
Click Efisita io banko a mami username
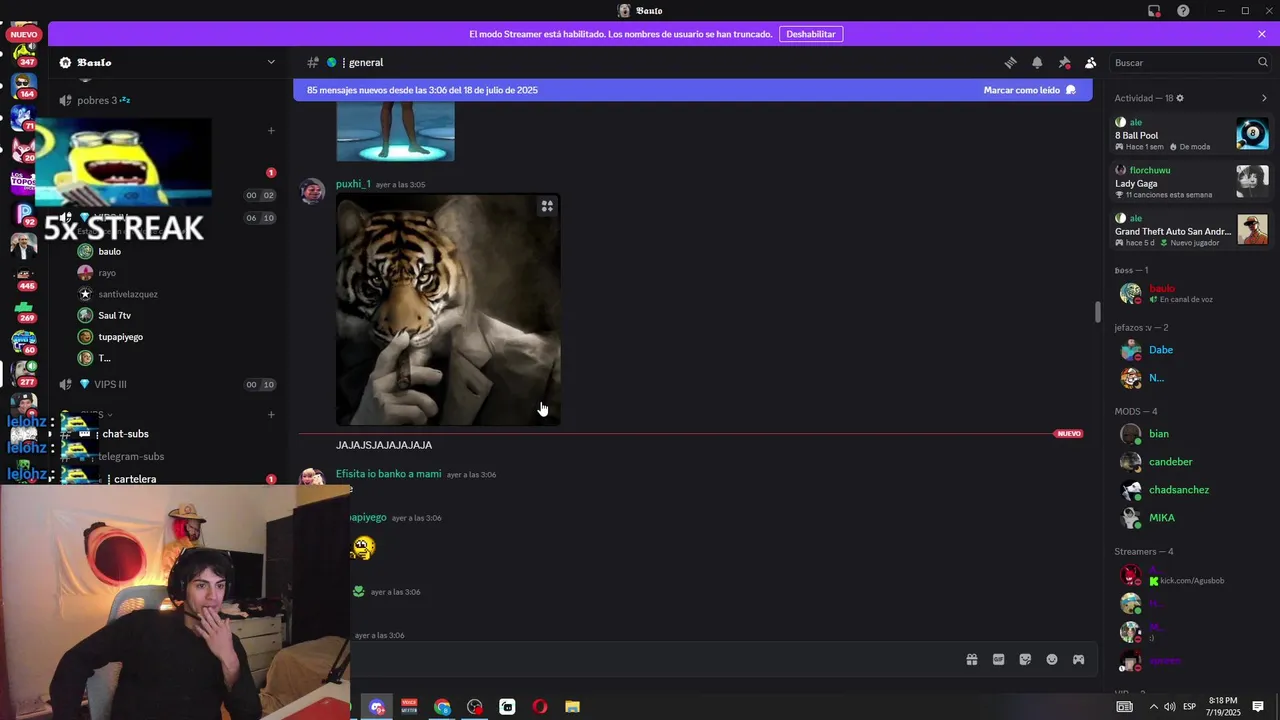click(388, 474)
